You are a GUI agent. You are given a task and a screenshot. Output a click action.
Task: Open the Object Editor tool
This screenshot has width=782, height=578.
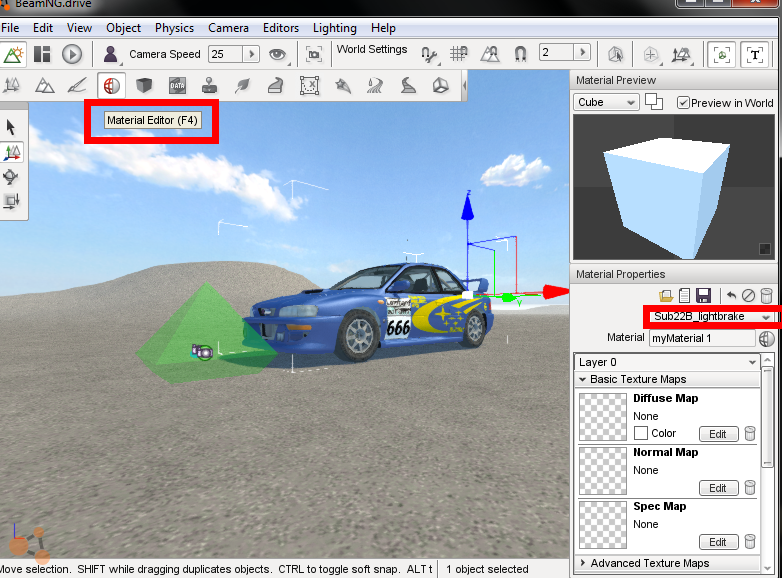[x=11, y=85]
